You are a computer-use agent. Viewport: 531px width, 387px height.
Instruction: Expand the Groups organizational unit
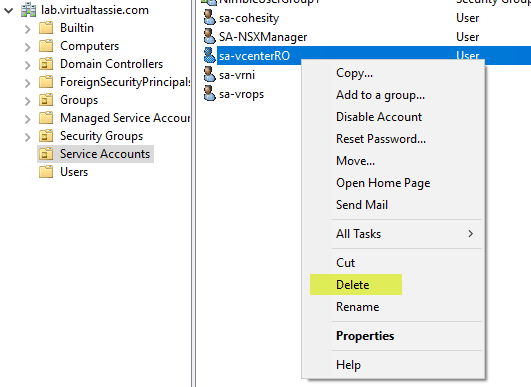[x=28, y=101]
